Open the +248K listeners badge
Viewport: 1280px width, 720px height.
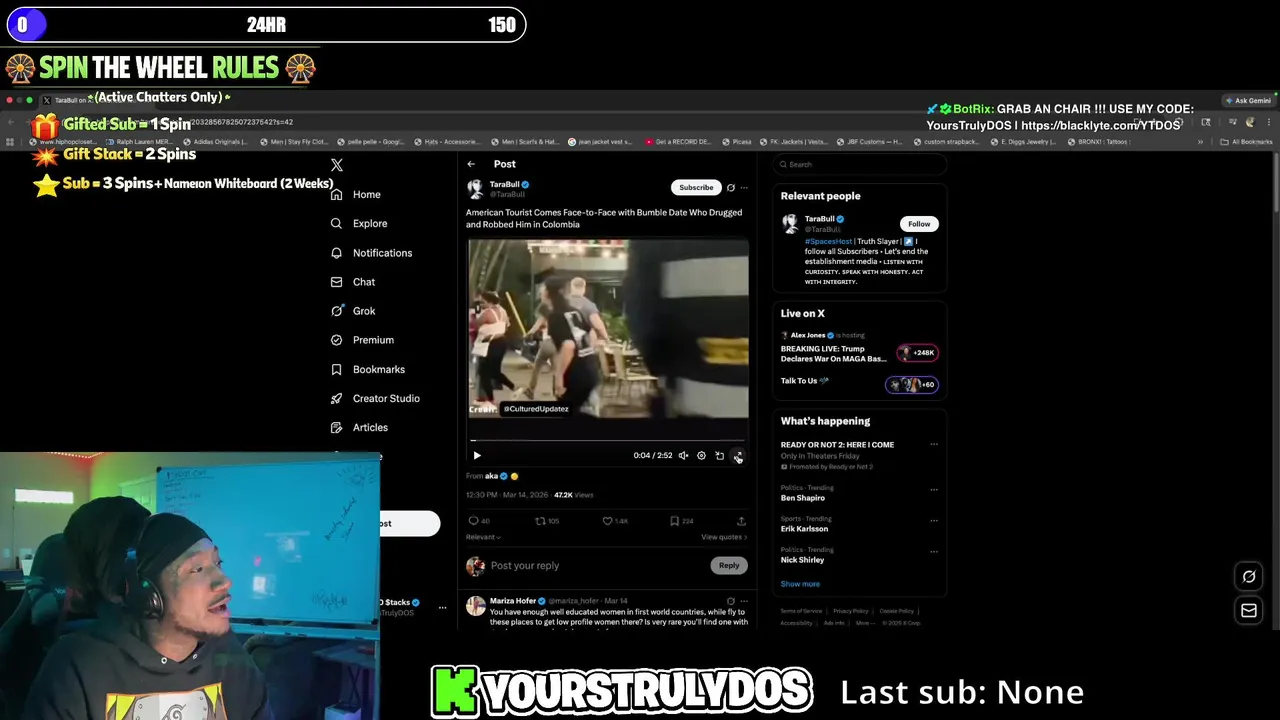[x=917, y=353]
